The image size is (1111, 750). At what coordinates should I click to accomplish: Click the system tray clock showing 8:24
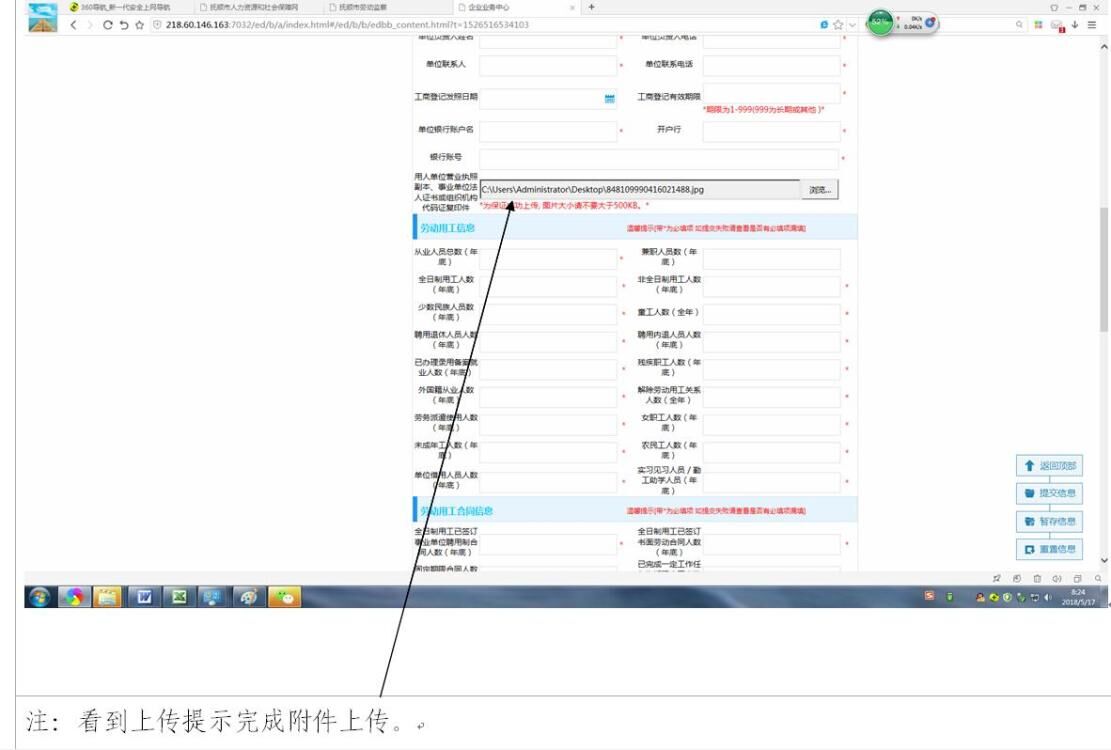pos(1078,597)
